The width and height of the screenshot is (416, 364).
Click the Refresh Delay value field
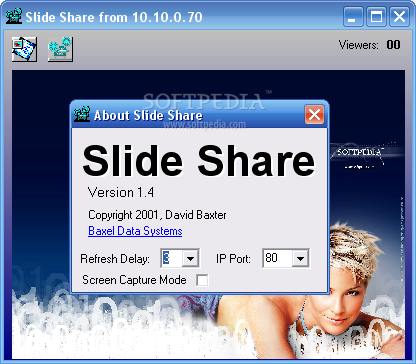(x=172, y=258)
